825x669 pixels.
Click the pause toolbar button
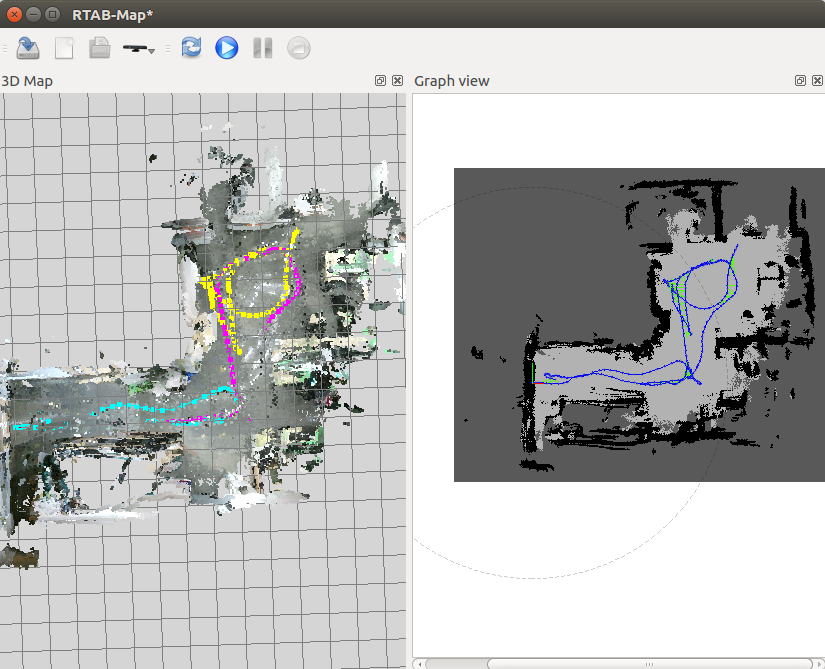coord(262,47)
